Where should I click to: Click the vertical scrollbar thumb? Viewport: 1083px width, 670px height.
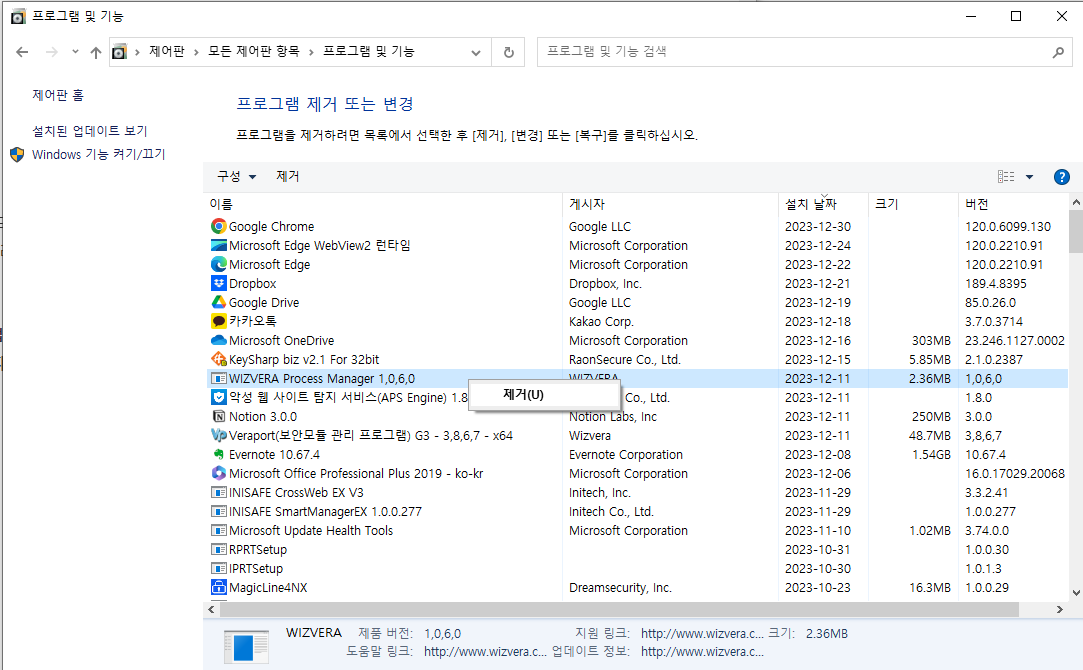[x=1075, y=231]
